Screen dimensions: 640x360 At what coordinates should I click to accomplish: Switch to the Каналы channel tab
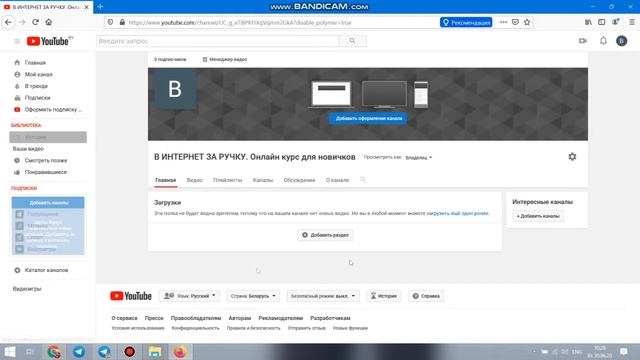[x=262, y=180]
